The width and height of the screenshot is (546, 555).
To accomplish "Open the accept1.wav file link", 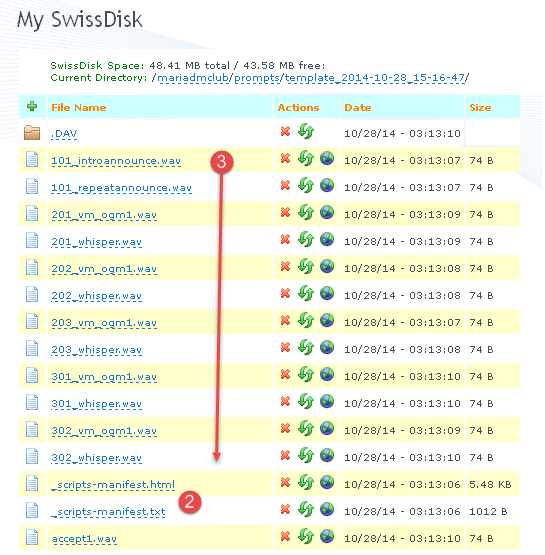I will point(84,539).
